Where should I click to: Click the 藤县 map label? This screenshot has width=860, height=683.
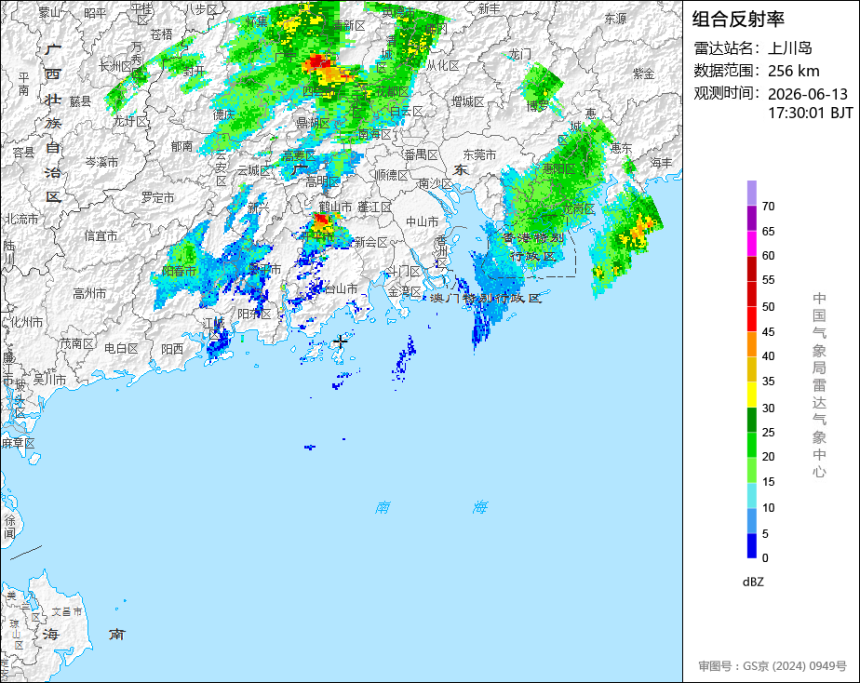80,101
